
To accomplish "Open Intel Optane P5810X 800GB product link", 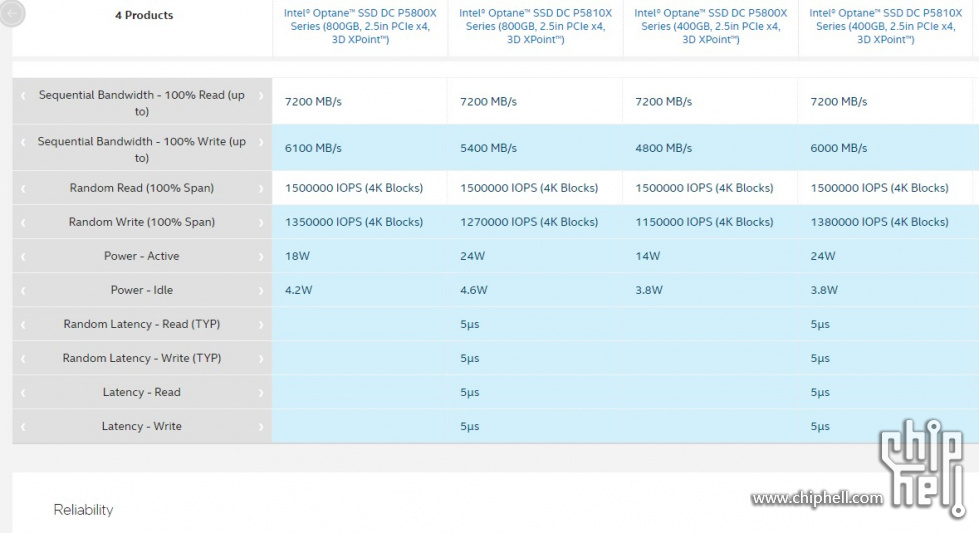I will (x=536, y=26).
